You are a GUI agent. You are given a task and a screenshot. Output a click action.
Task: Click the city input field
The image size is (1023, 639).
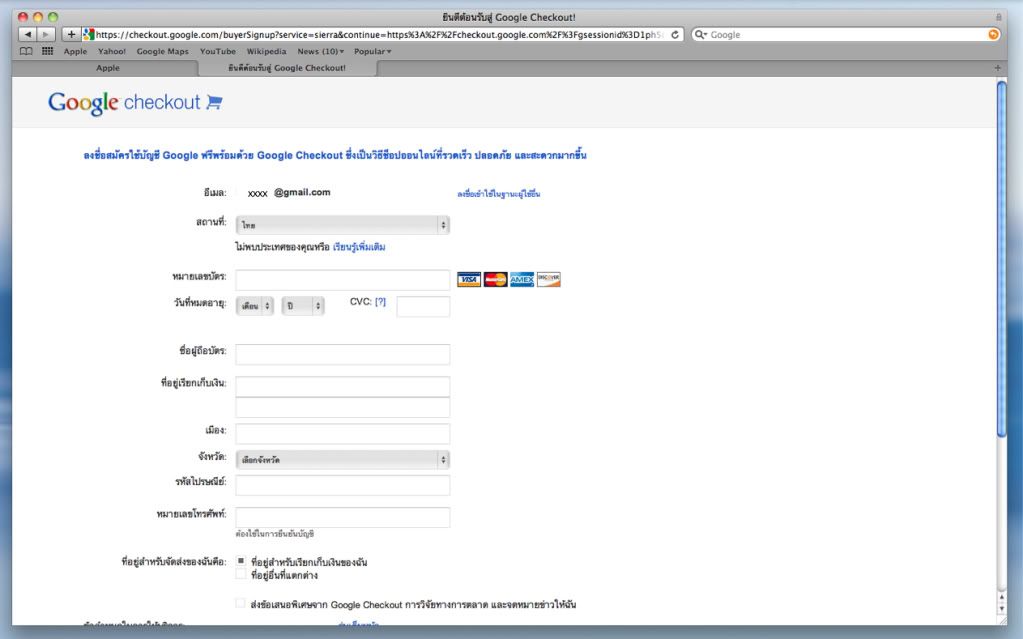(x=343, y=434)
